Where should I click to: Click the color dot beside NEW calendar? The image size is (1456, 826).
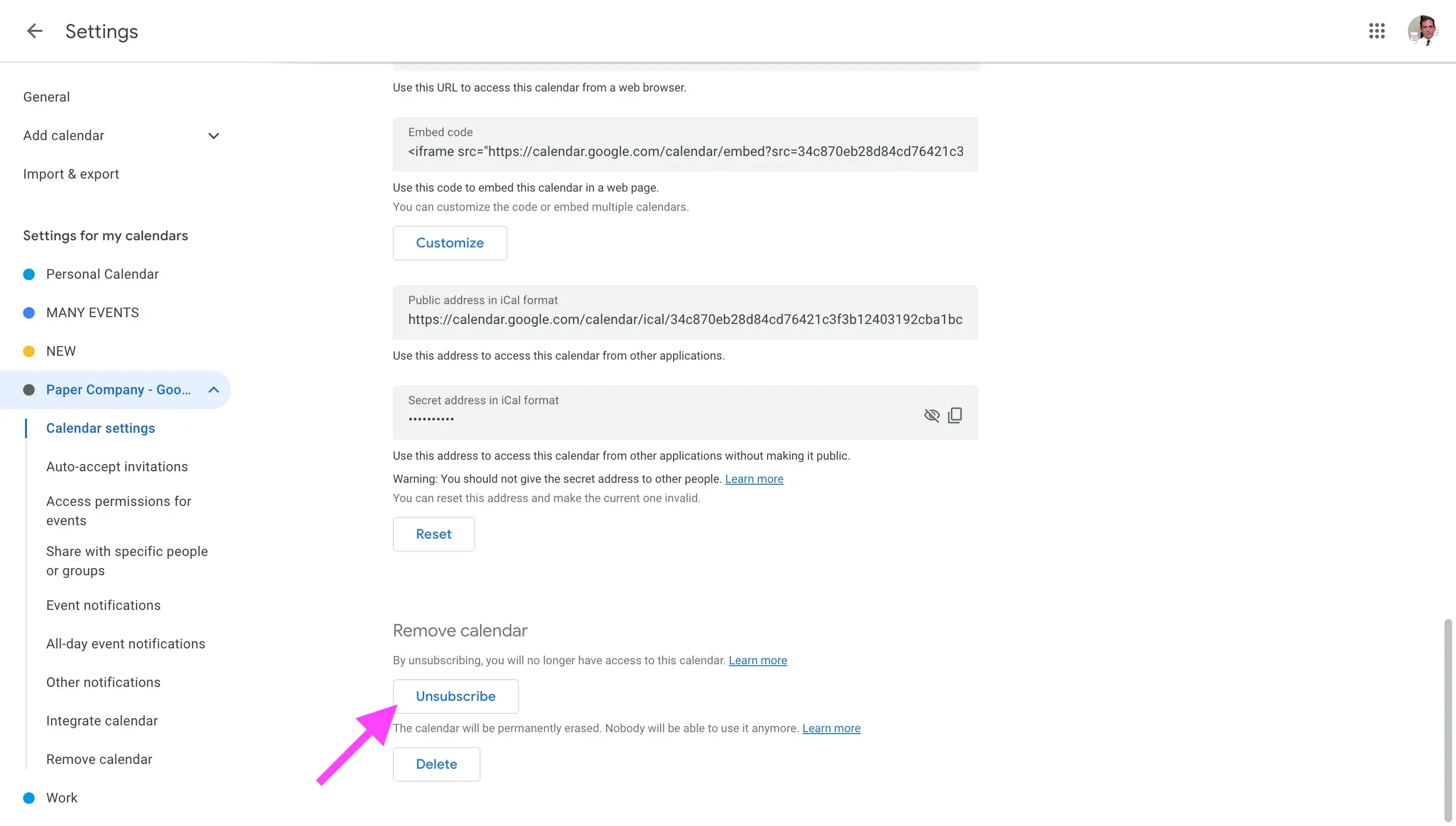point(29,350)
